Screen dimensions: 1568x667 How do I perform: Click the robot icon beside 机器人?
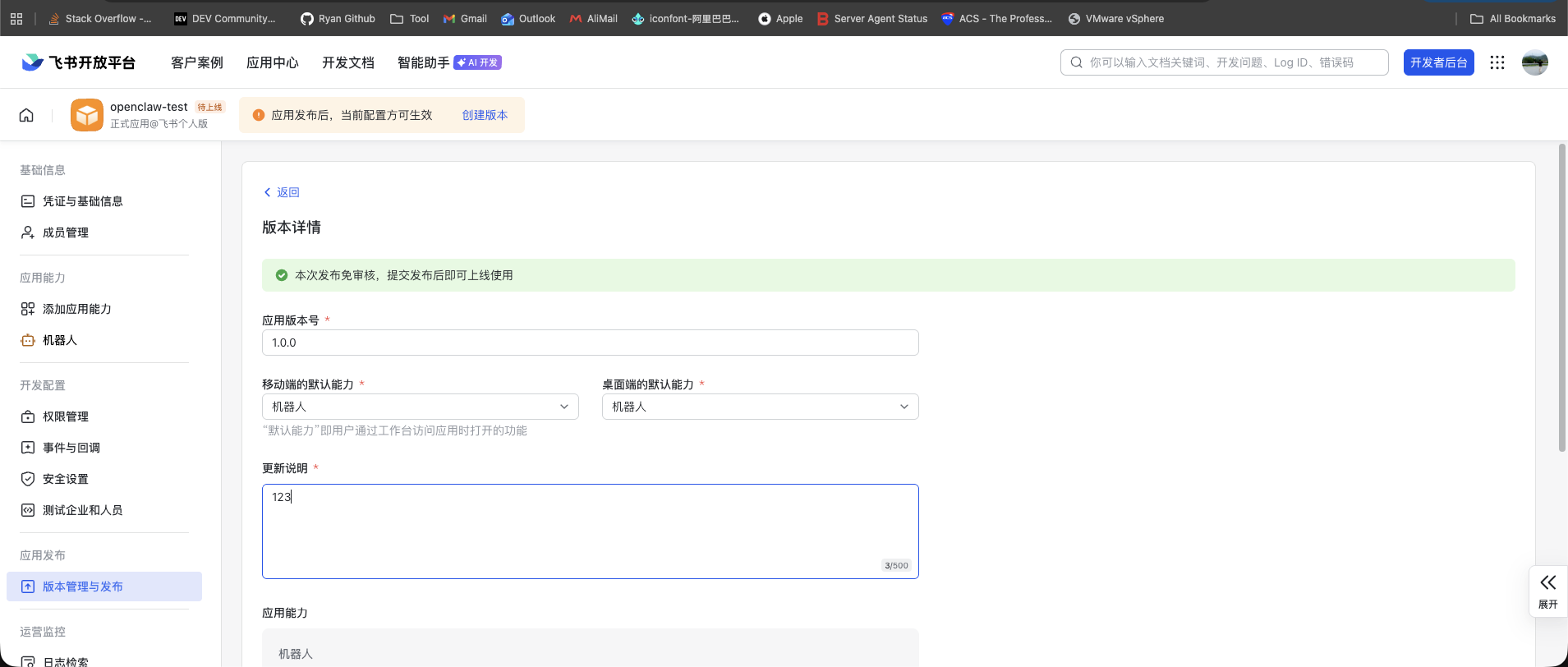click(28, 340)
